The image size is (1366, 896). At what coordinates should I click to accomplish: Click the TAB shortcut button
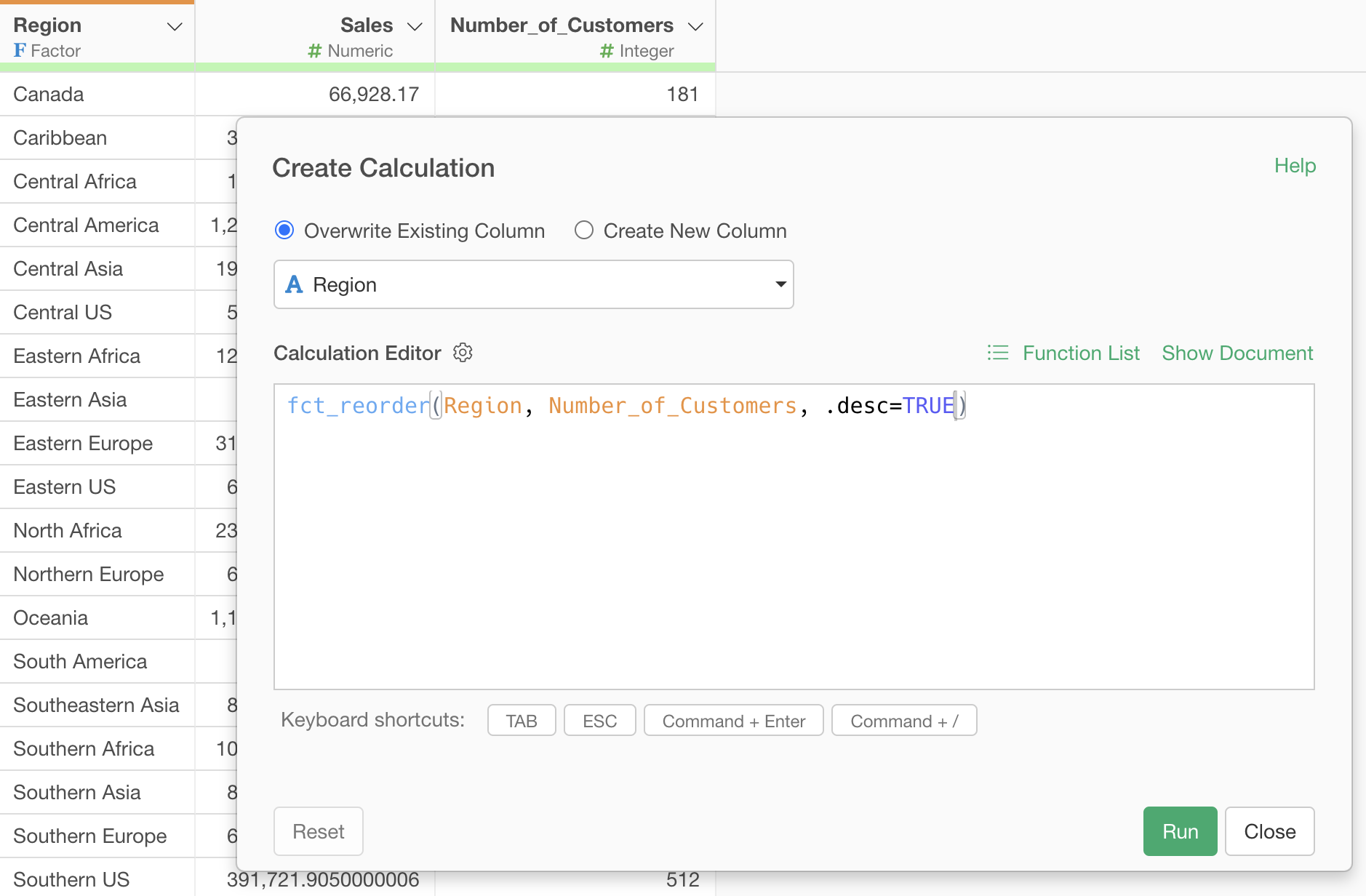522,721
